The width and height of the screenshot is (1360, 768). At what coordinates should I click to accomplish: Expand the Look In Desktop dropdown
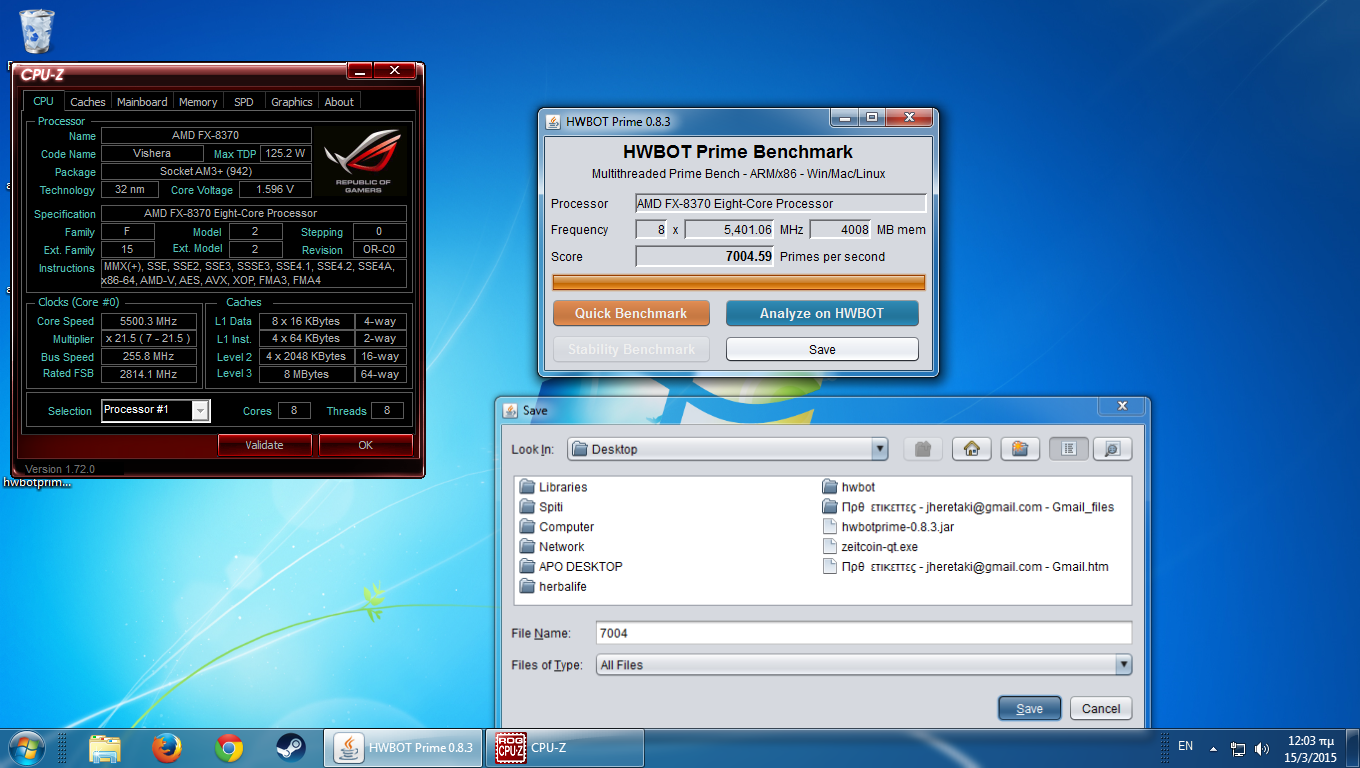(879, 449)
